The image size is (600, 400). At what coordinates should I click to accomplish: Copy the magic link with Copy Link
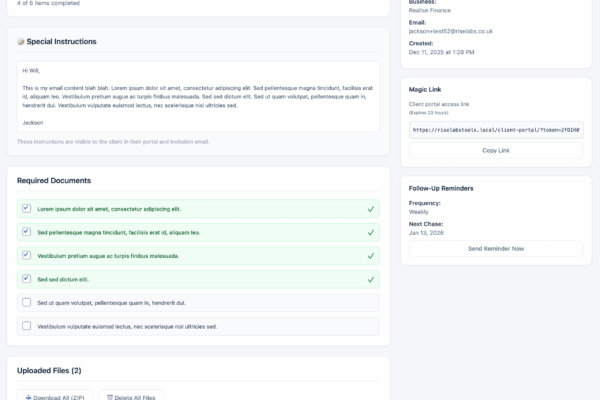(x=496, y=150)
